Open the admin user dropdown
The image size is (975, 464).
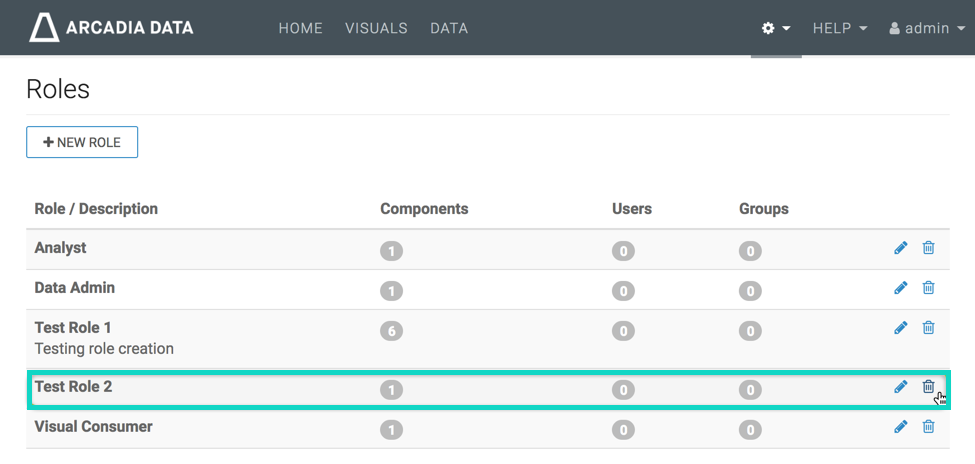(x=926, y=28)
